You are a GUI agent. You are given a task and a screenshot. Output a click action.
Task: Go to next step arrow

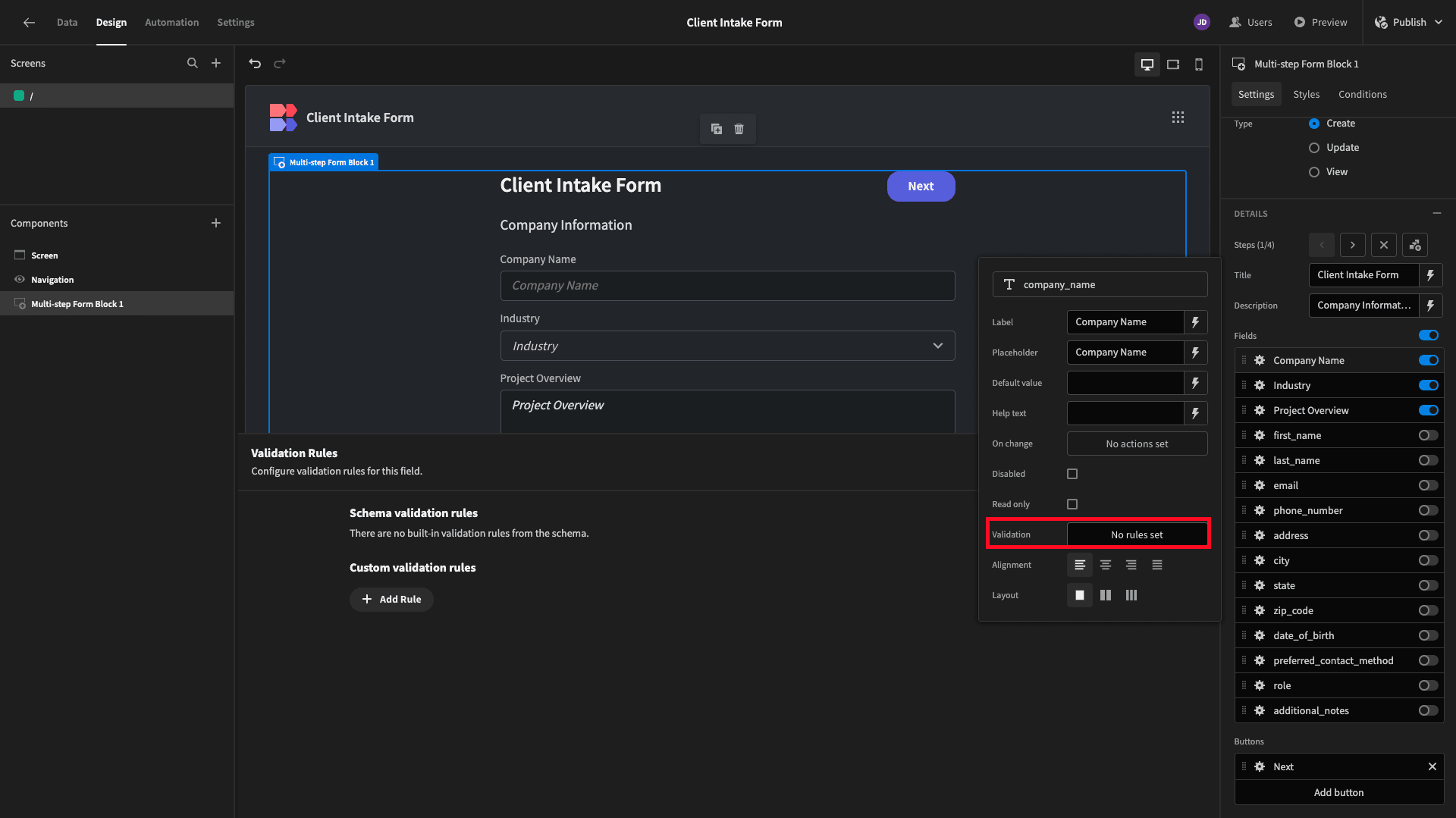(x=1352, y=246)
